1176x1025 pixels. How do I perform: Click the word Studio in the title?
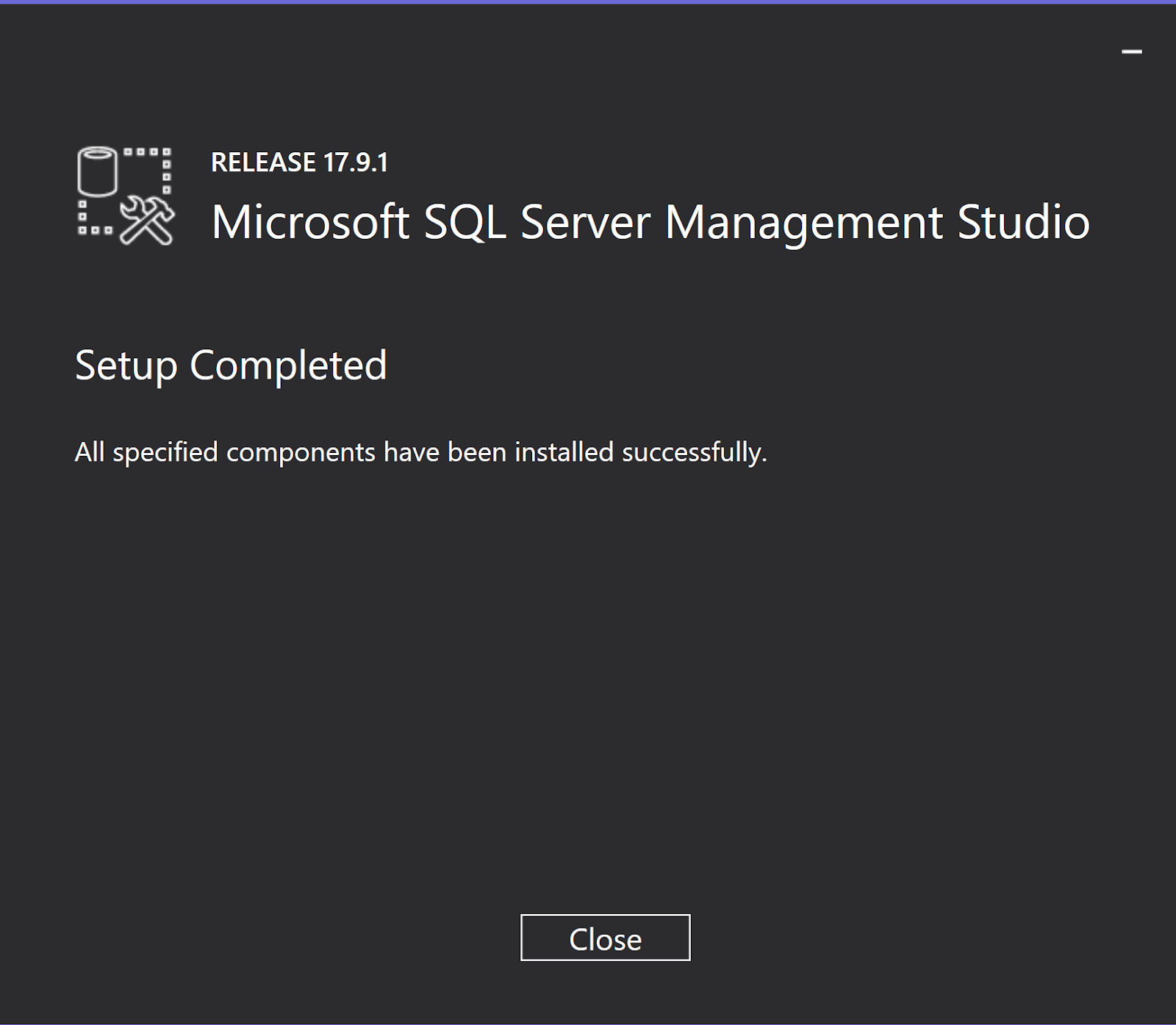pyautogui.click(x=1024, y=222)
